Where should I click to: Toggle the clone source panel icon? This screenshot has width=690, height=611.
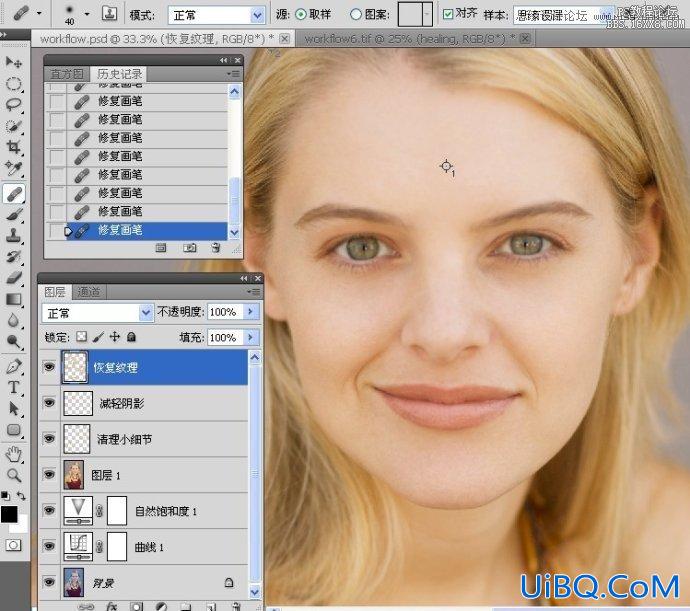(x=109, y=13)
